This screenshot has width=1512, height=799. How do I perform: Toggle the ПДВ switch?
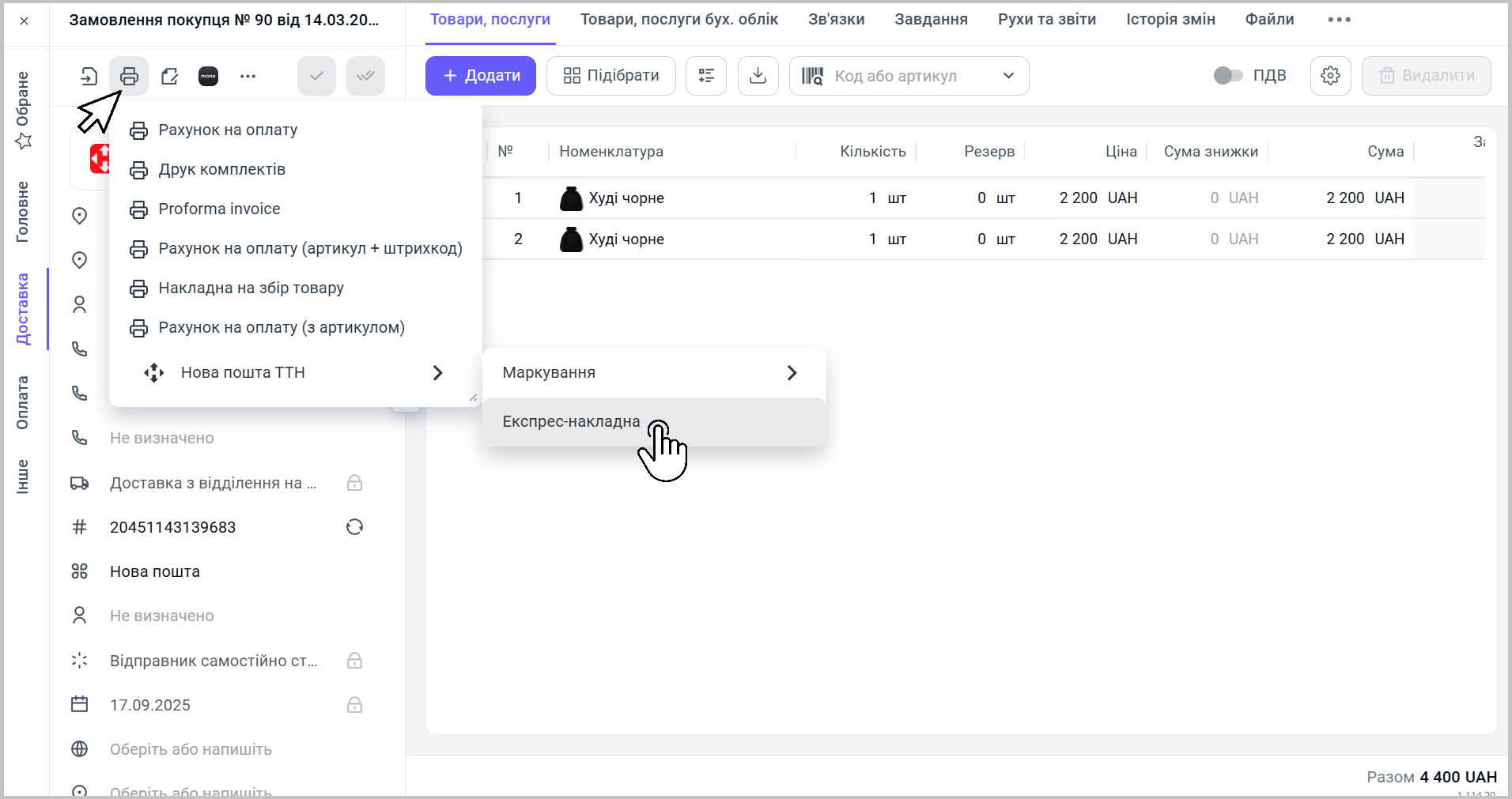tap(1228, 76)
